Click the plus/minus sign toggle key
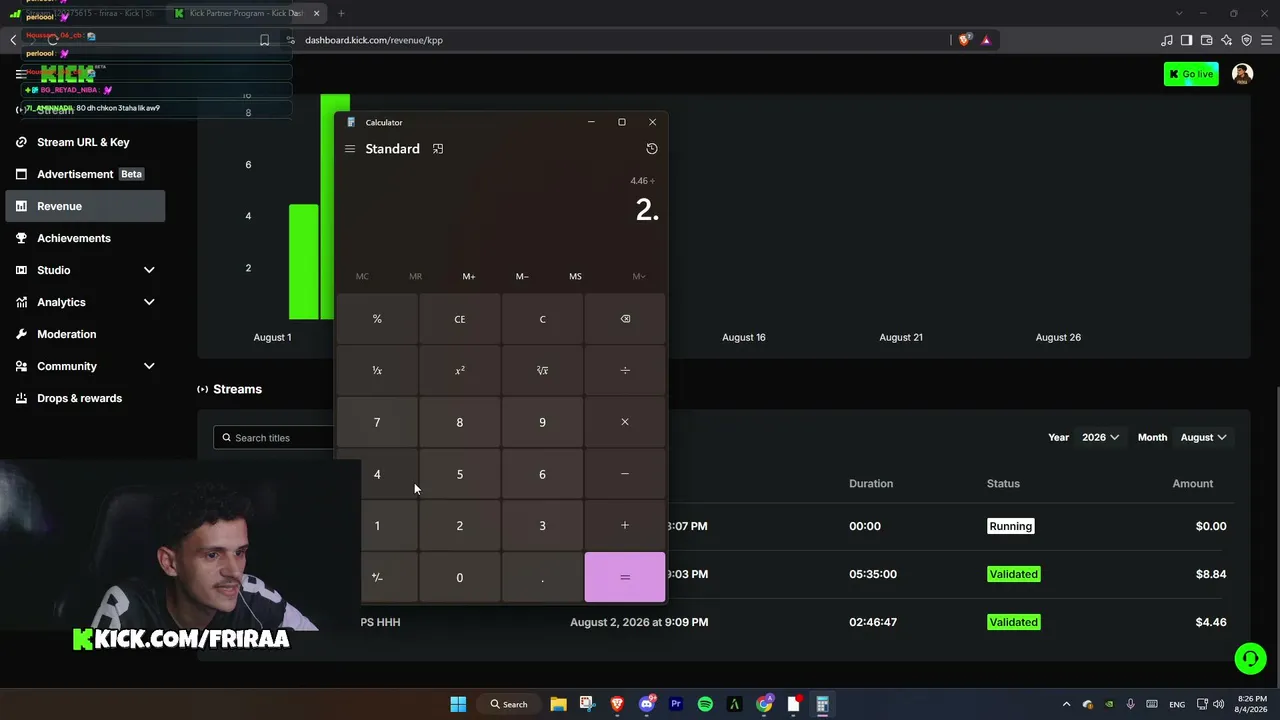Image resolution: width=1280 pixels, height=720 pixels. tap(377, 577)
